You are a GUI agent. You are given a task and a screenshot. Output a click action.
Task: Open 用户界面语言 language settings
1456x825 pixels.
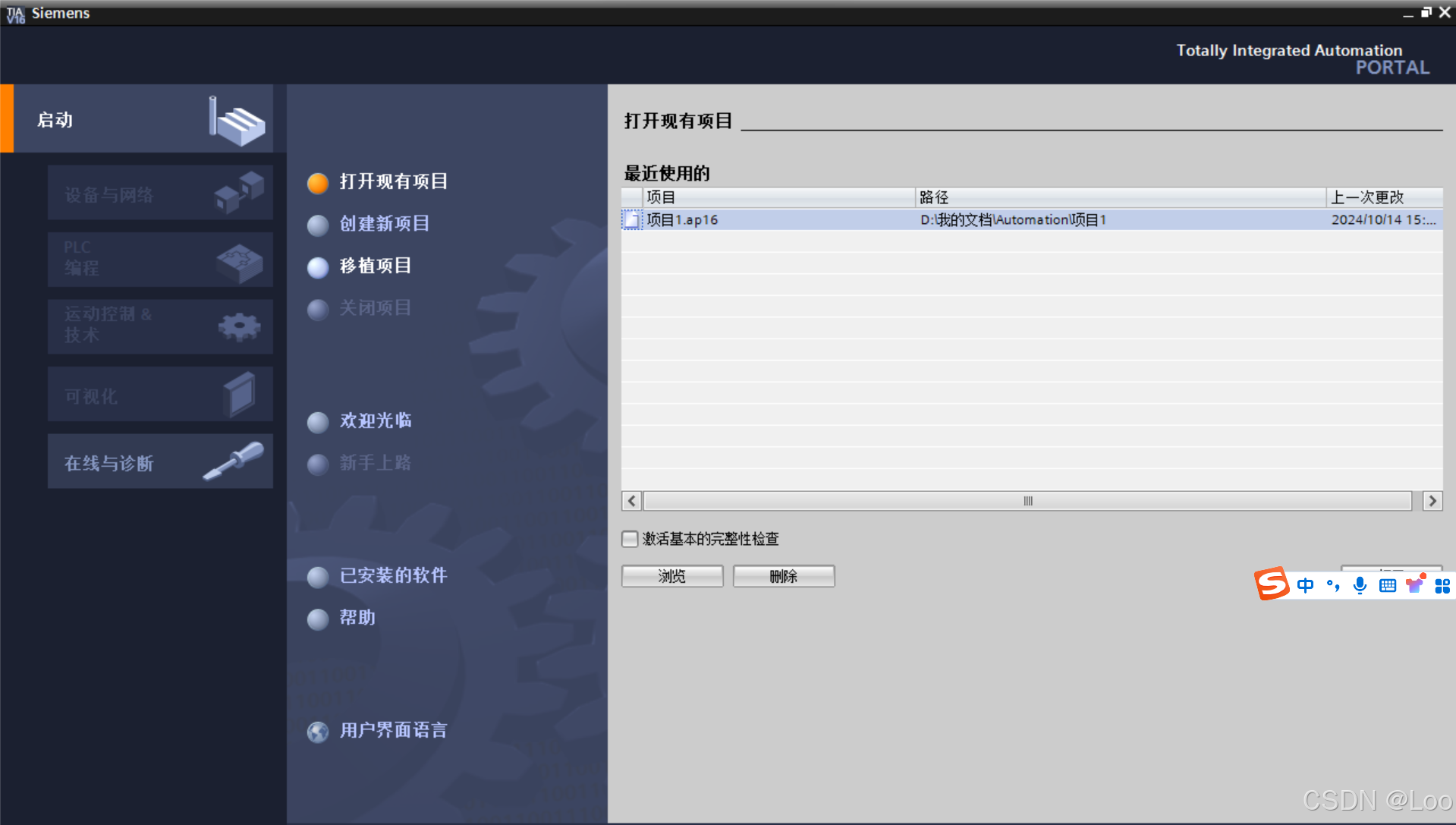[x=394, y=731]
